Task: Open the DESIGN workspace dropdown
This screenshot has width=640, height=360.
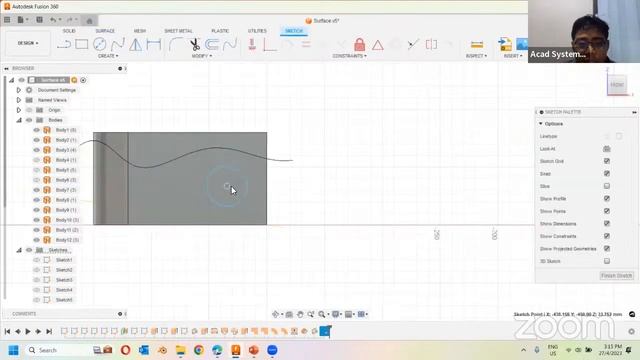Action: [x=28, y=43]
